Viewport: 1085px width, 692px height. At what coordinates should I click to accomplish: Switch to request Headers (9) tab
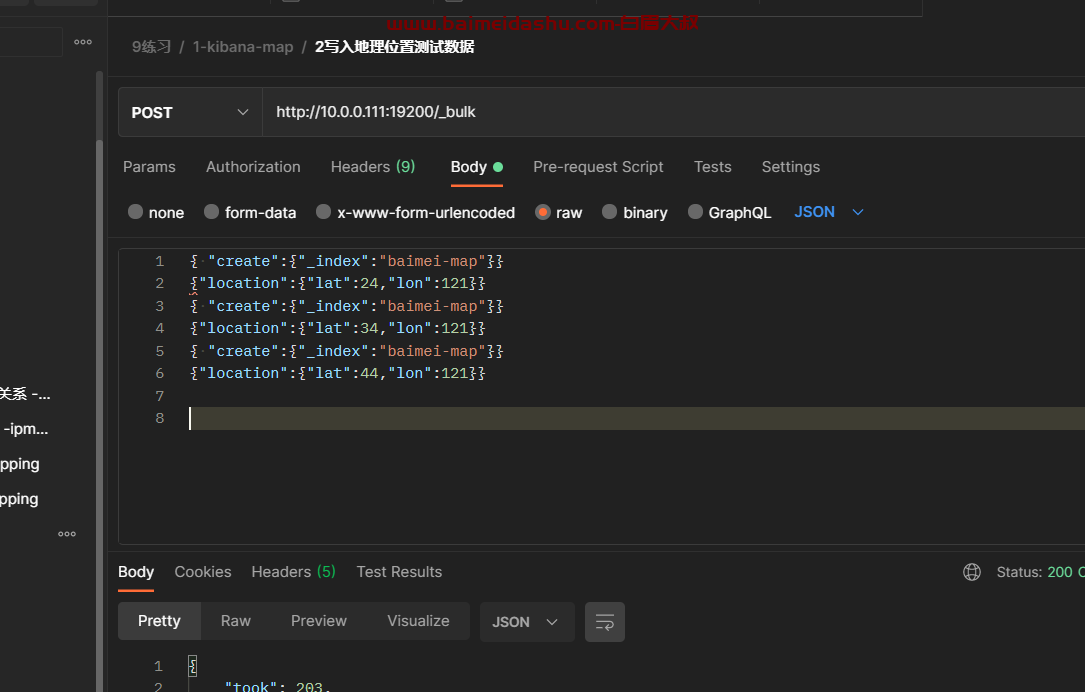373,167
